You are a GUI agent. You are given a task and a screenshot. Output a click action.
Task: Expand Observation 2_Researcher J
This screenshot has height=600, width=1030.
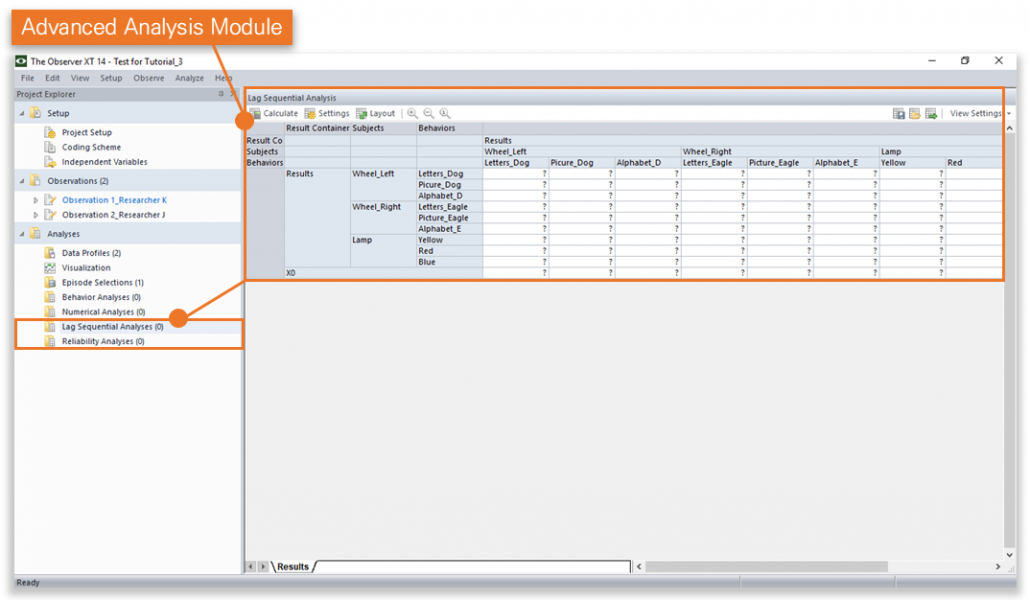pyautogui.click(x=36, y=215)
